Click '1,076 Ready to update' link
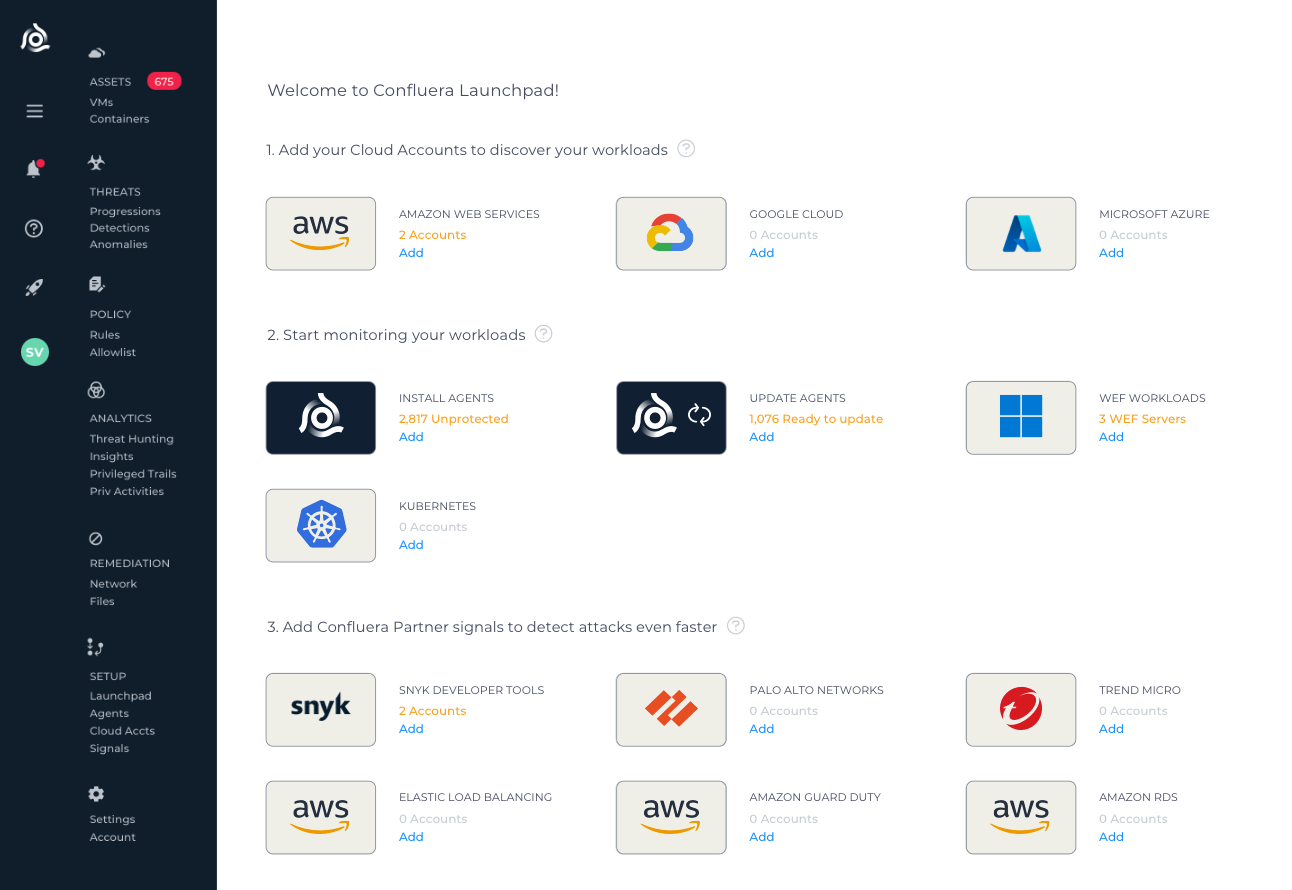Screen dimensions: 1292x890 [816, 419]
